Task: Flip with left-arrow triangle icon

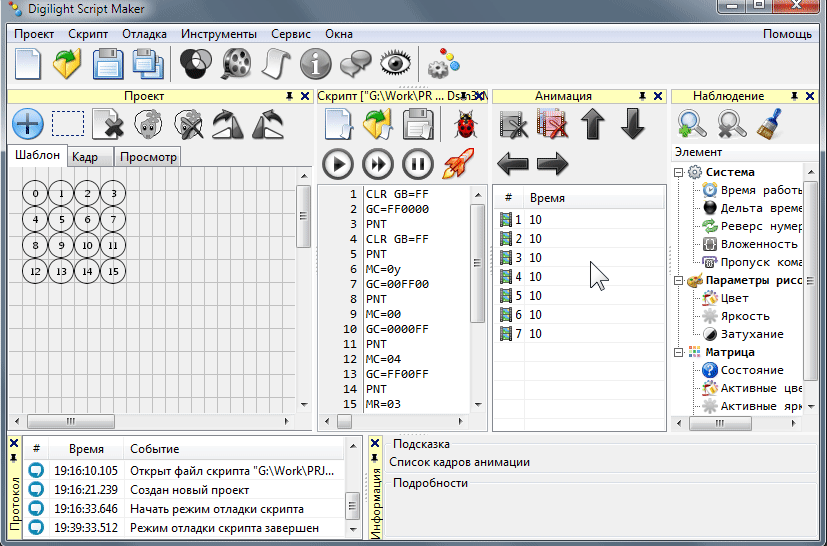Action: click(x=268, y=124)
